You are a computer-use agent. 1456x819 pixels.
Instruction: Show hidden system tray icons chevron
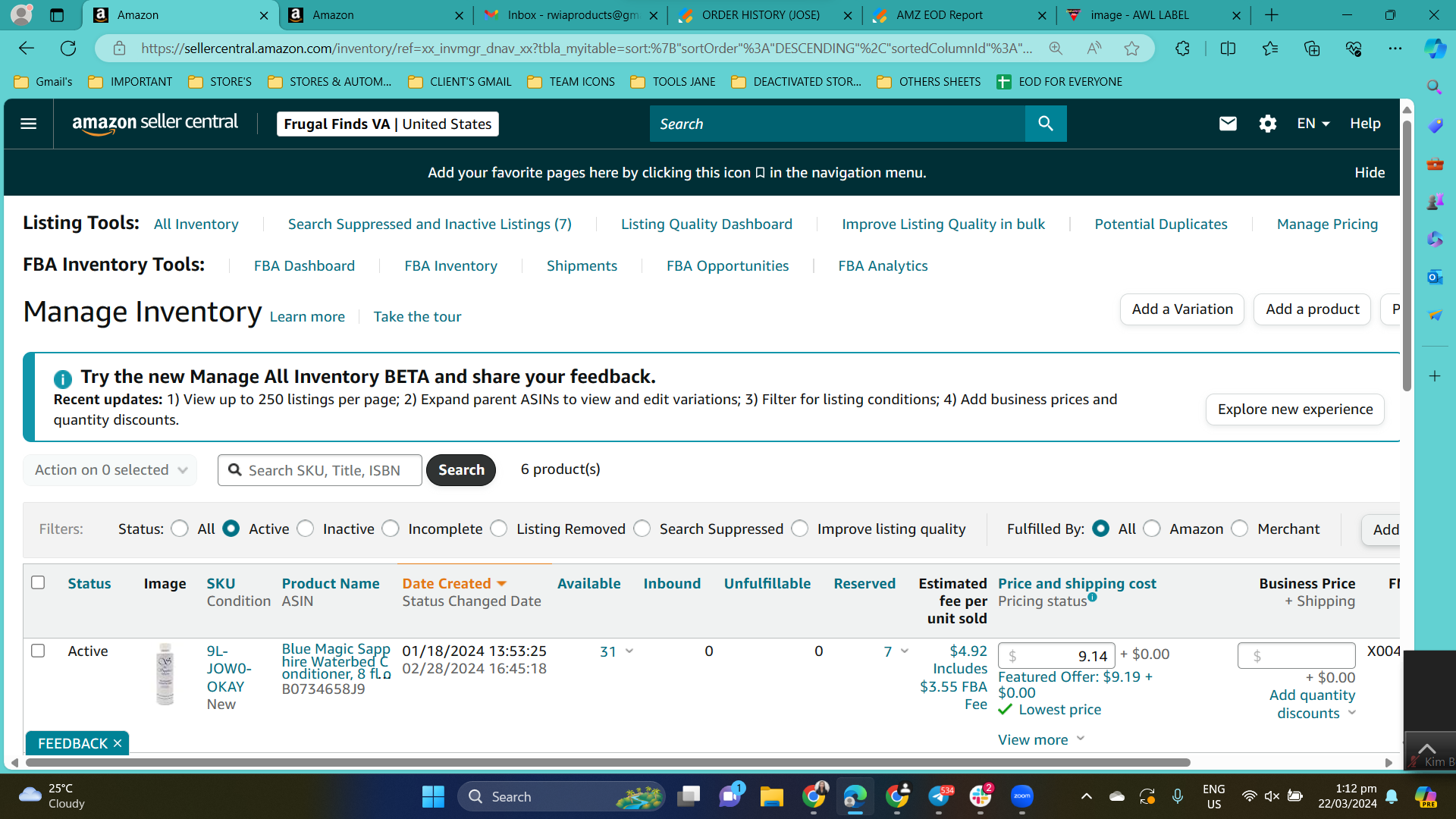pyautogui.click(x=1087, y=796)
